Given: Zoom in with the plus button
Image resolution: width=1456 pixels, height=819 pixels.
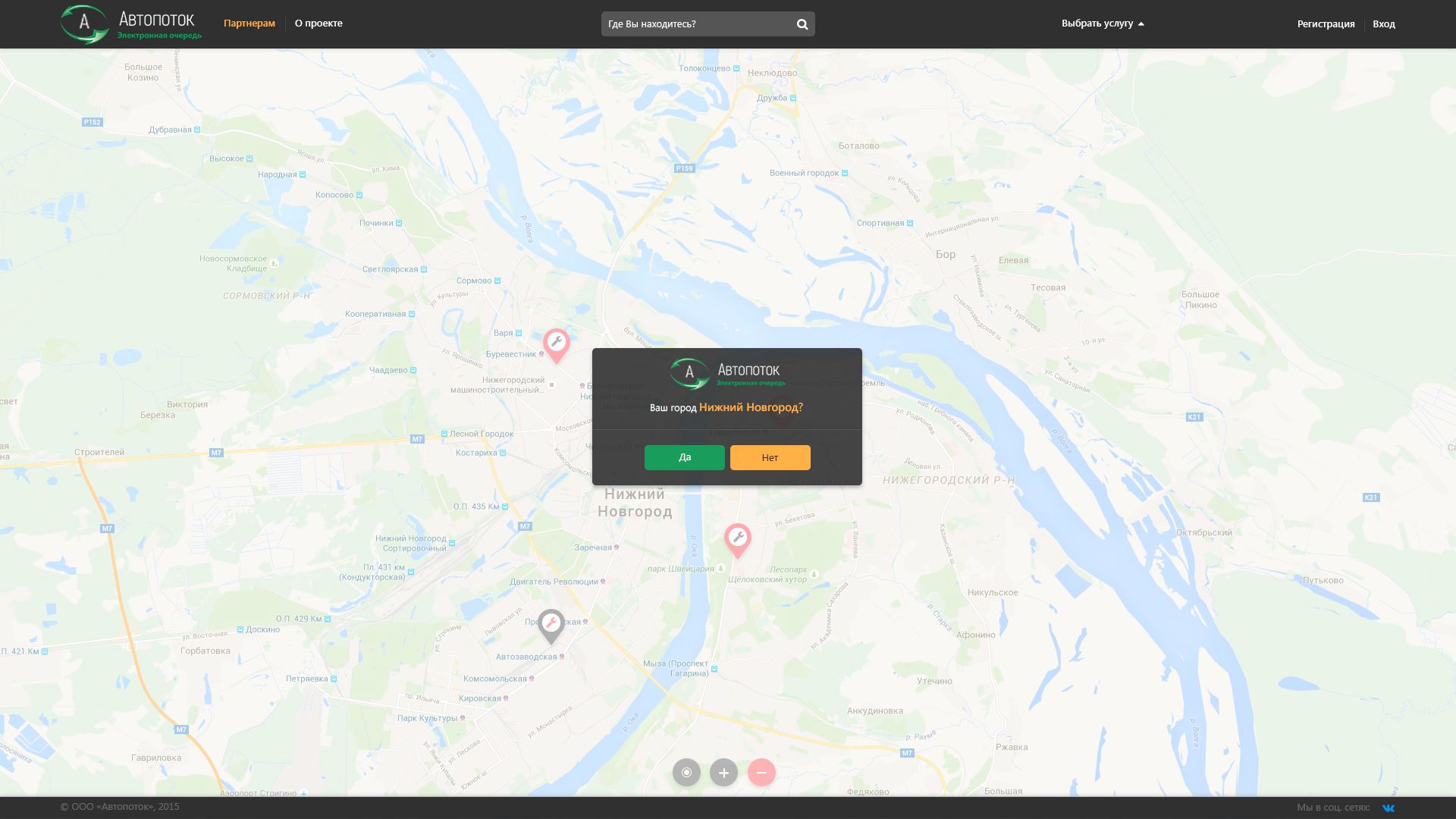Looking at the screenshot, I should point(724,772).
